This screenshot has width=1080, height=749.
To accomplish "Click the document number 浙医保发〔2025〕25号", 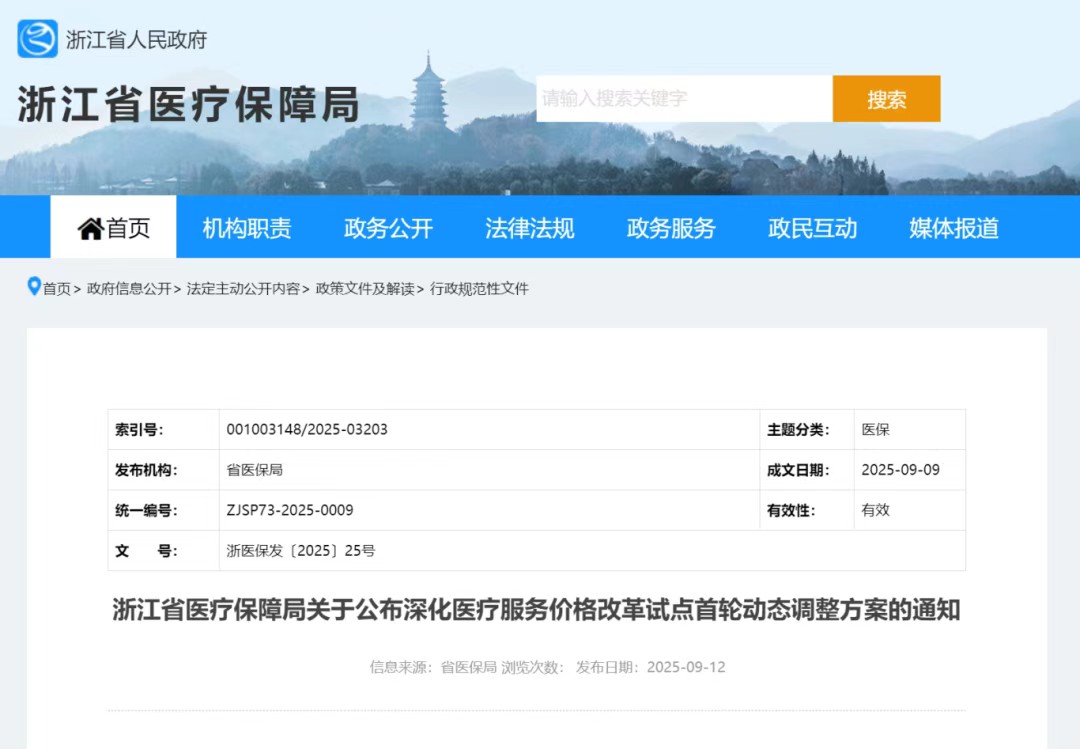I will pos(301,551).
